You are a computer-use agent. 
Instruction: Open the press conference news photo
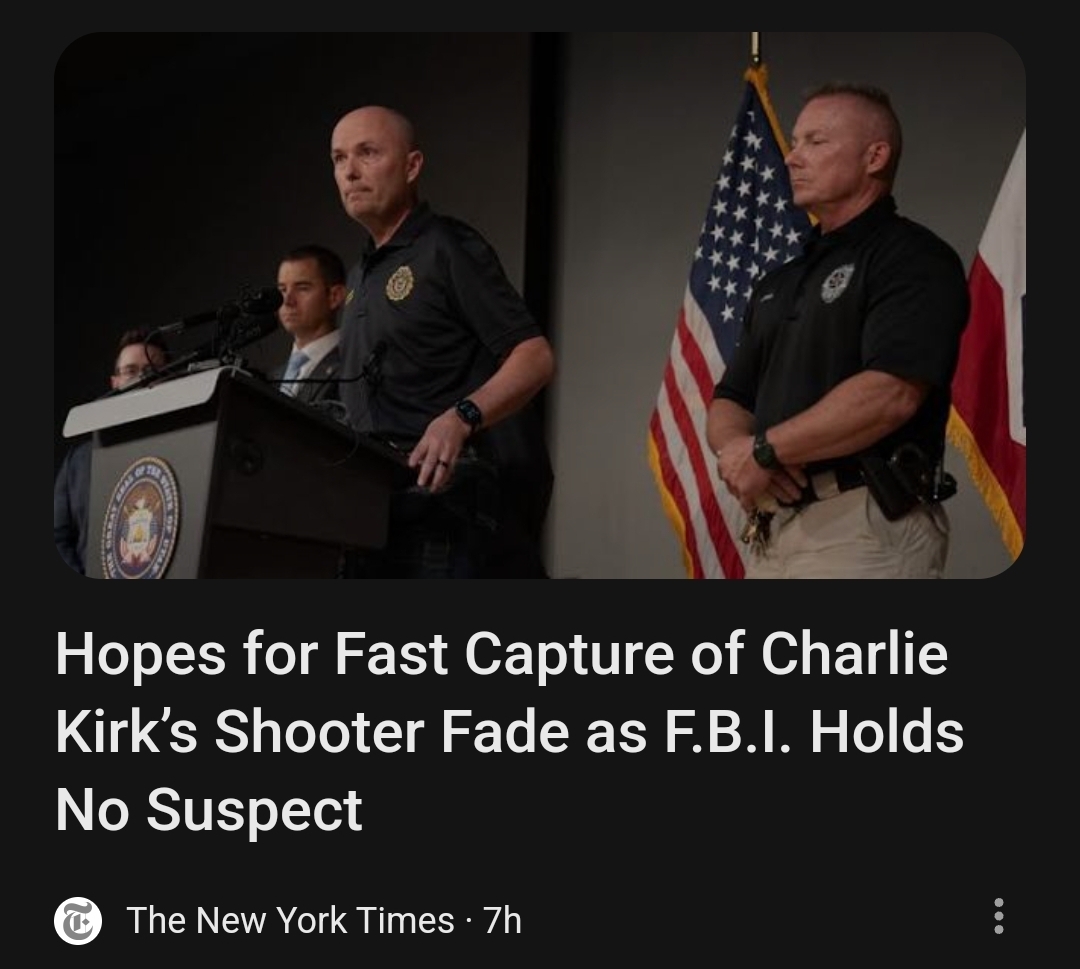539,305
